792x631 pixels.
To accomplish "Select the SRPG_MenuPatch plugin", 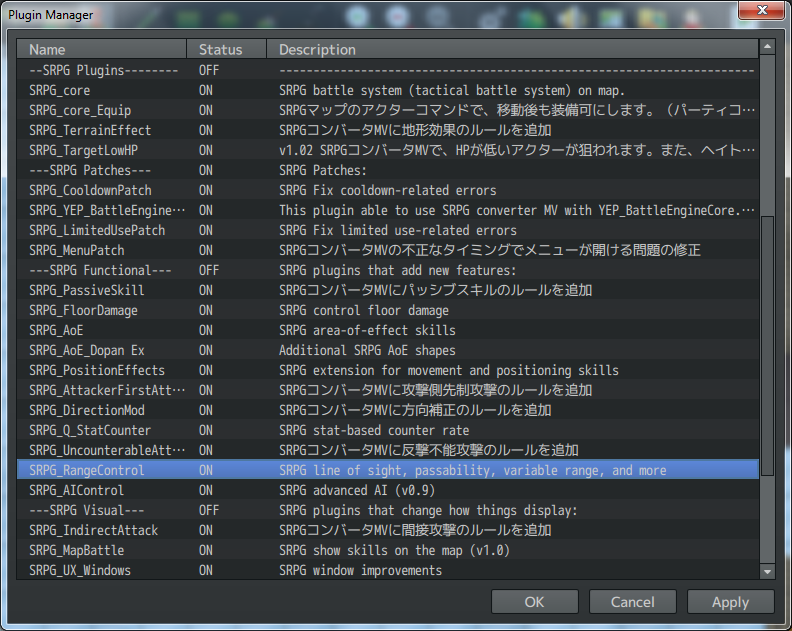I will pos(387,250).
